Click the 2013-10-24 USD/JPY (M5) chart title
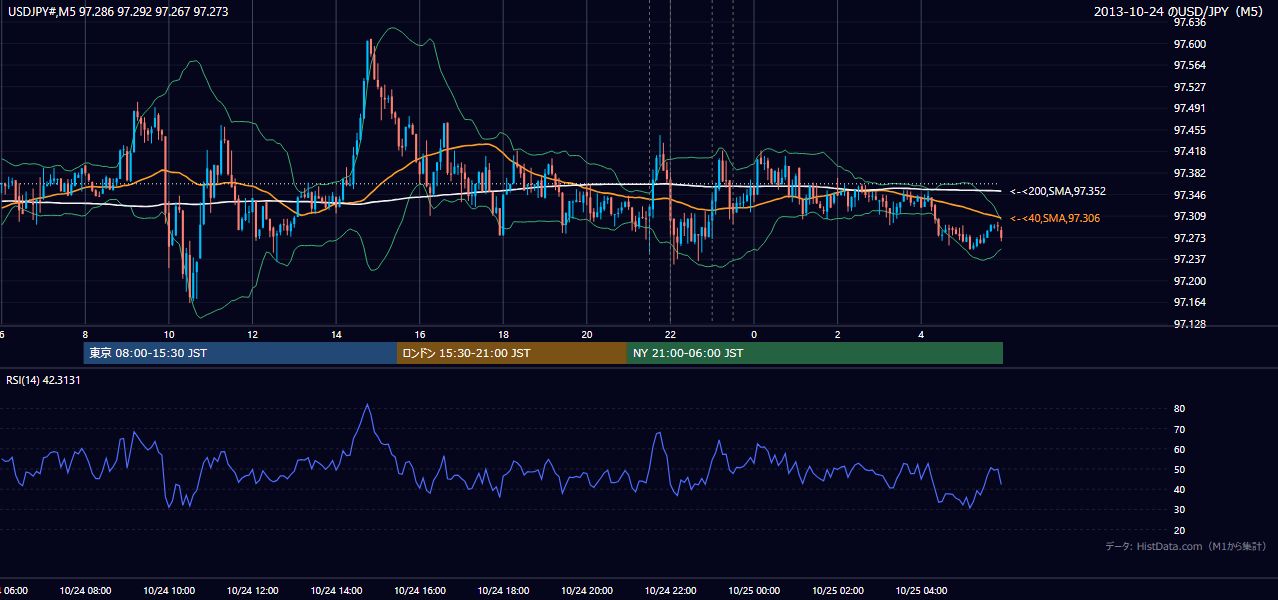 point(1180,12)
